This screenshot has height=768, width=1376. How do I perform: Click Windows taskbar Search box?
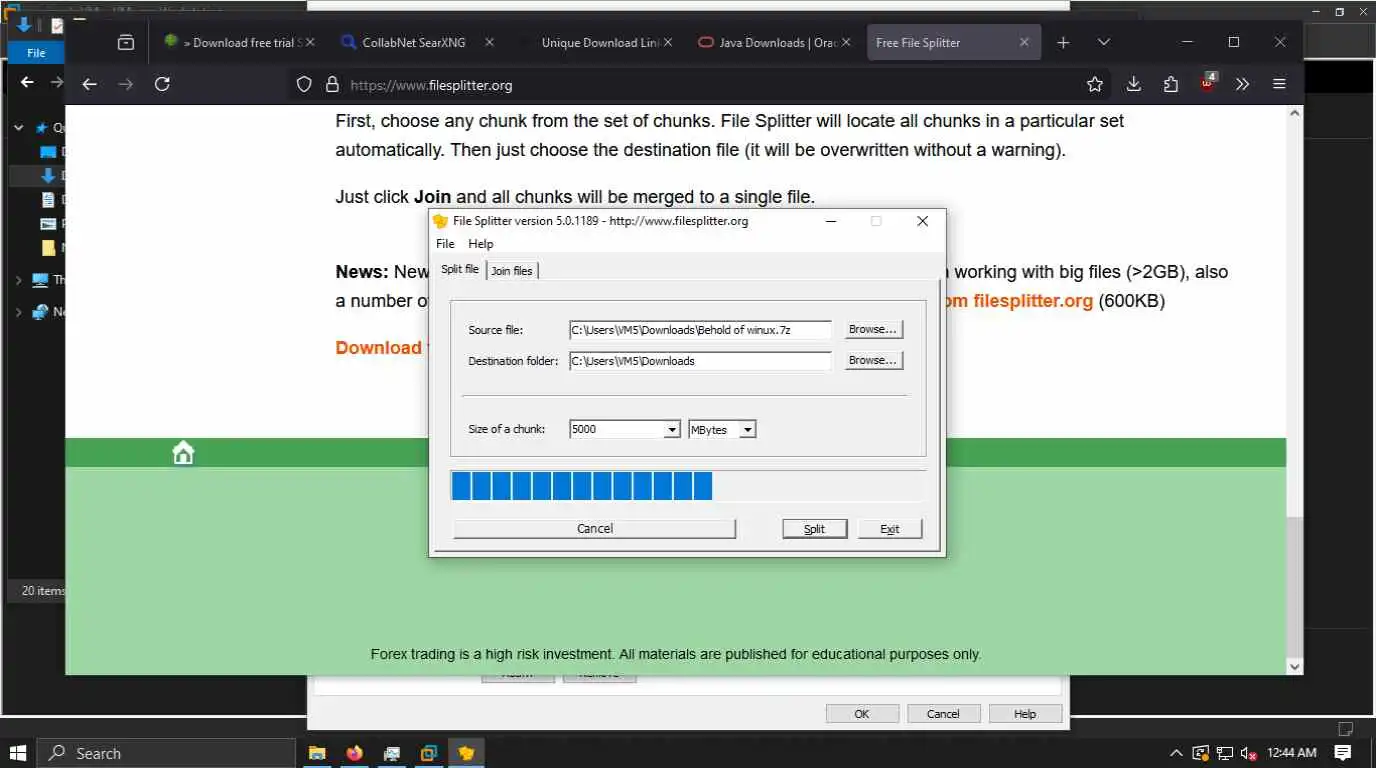pyautogui.click(x=166, y=753)
